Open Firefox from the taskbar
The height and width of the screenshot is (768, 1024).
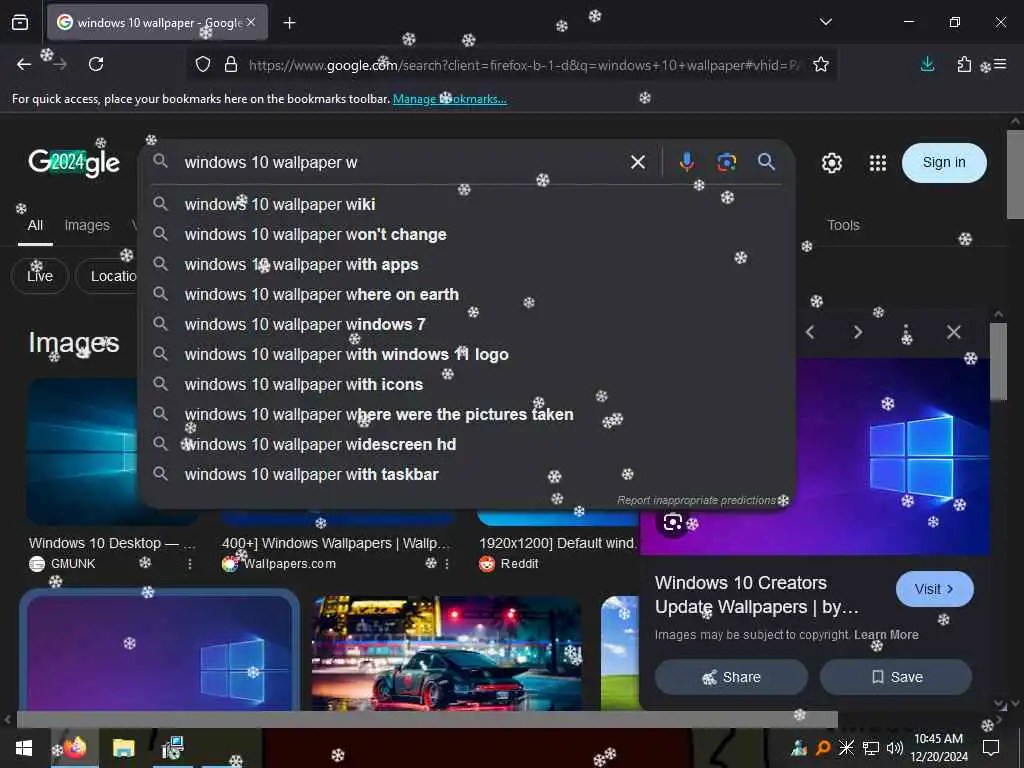tap(75, 748)
